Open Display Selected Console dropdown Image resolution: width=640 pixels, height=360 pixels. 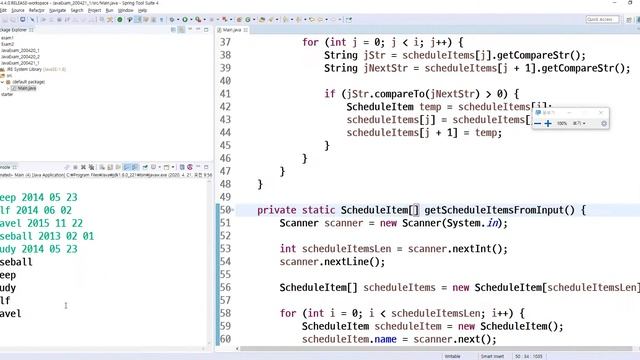point(160,167)
